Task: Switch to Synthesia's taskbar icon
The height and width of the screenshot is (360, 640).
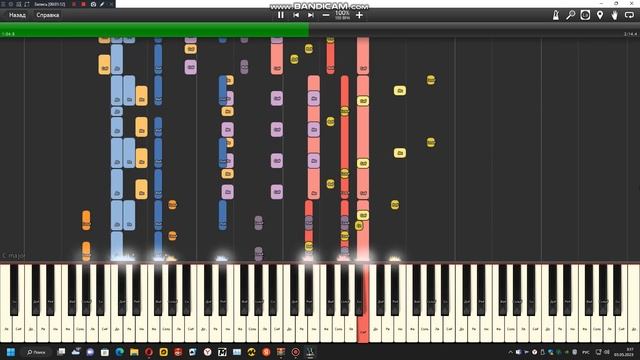Action: tap(310, 352)
